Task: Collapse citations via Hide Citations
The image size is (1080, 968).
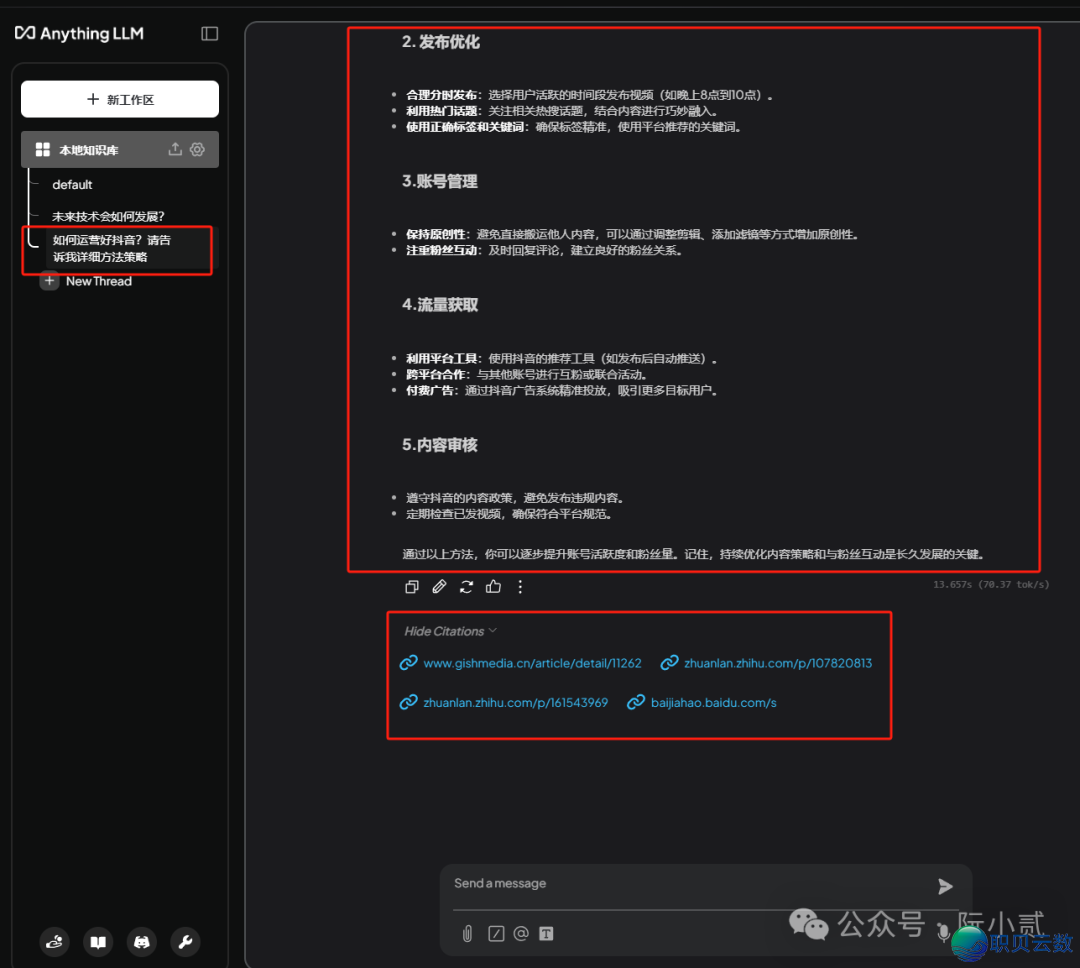Action: coord(448,631)
